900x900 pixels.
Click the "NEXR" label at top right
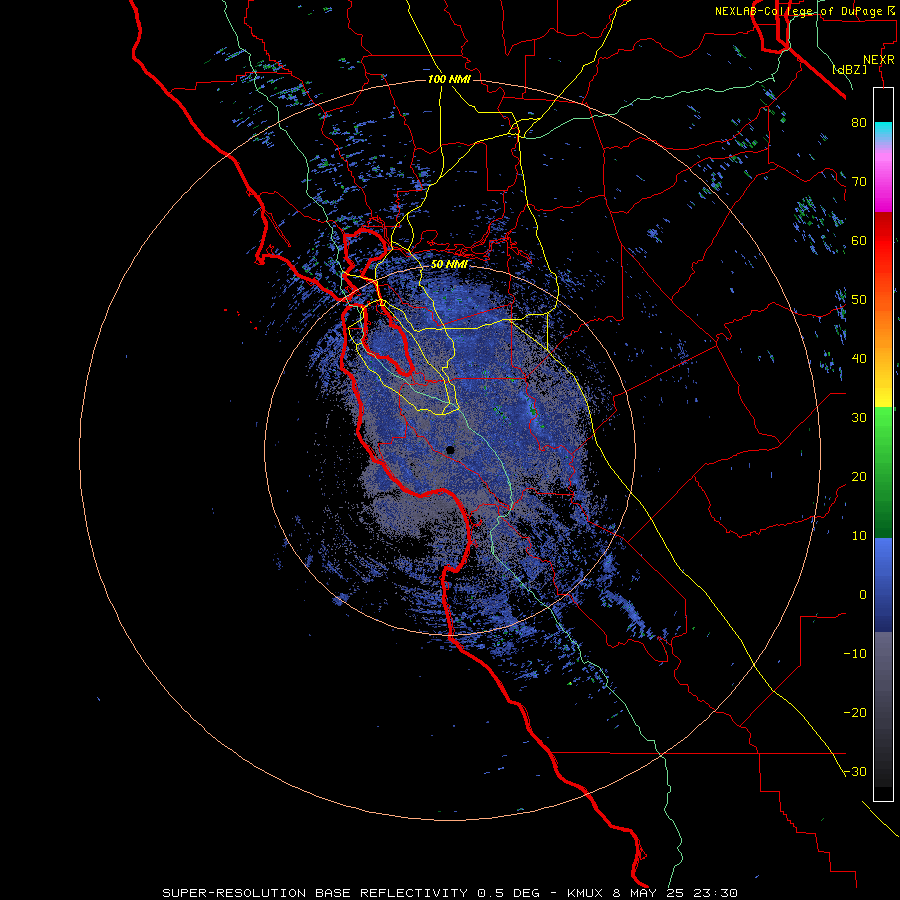[x=879, y=60]
